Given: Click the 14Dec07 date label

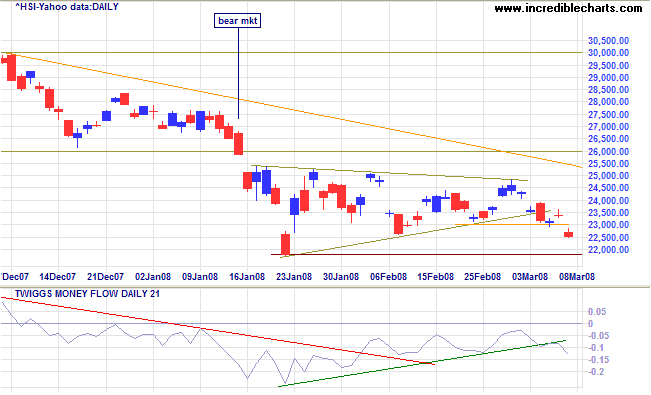Looking at the screenshot, I should pyautogui.click(x=58, y=277).
